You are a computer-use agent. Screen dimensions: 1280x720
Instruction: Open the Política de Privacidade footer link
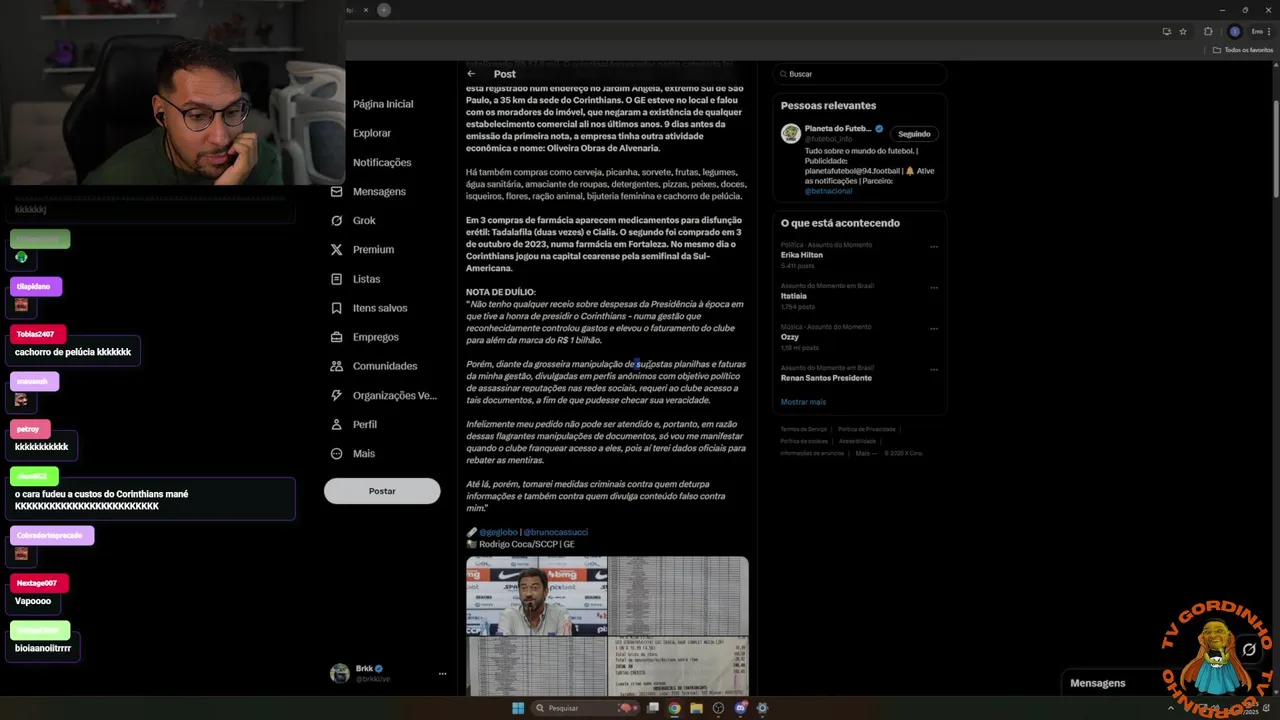tap(867, 429)
